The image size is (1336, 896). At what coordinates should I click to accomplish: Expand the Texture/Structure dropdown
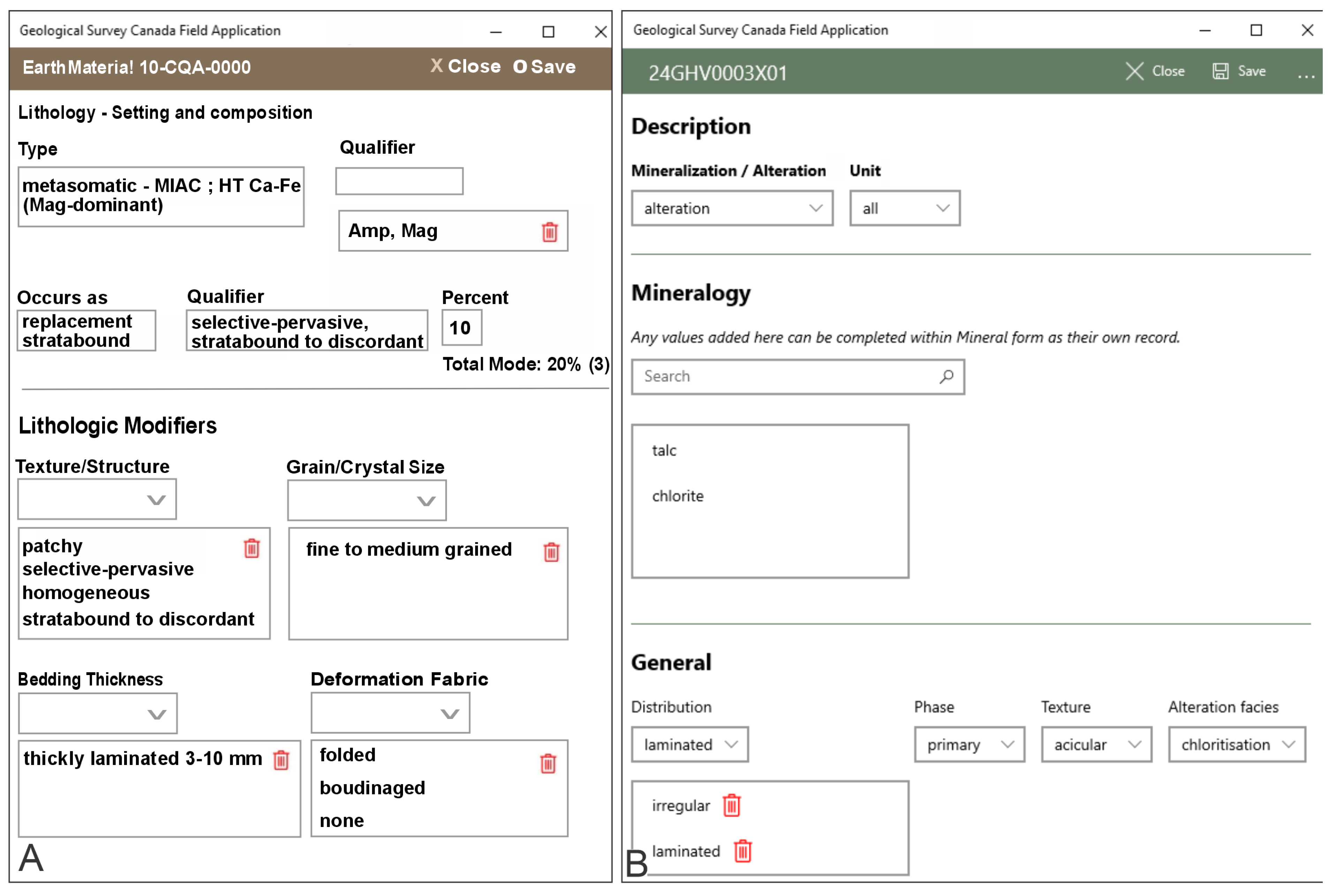97,500
